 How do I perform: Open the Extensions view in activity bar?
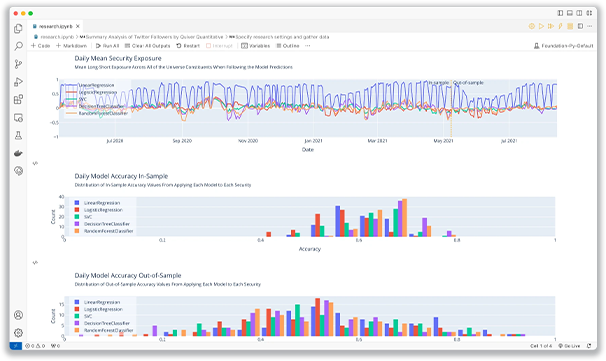click(x=18, y=99)
